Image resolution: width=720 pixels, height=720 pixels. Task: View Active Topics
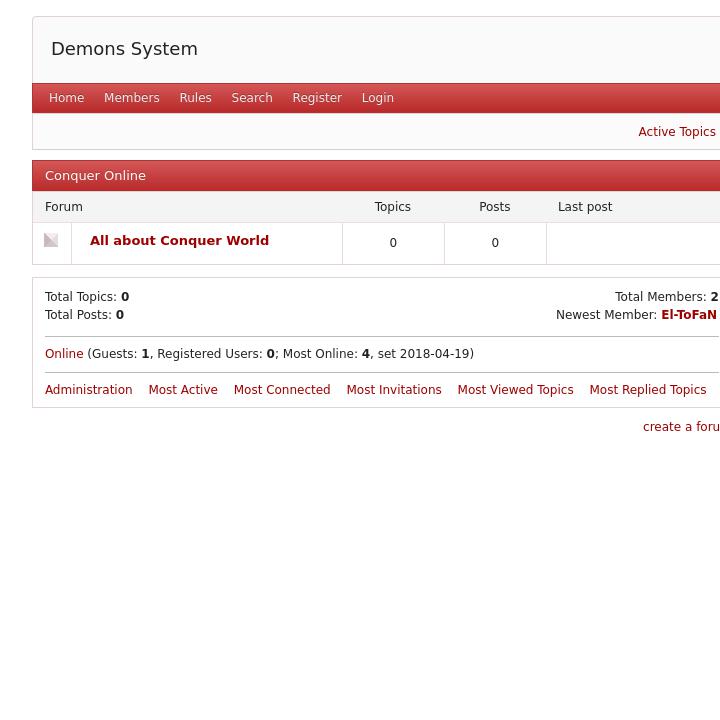point(676,132)
